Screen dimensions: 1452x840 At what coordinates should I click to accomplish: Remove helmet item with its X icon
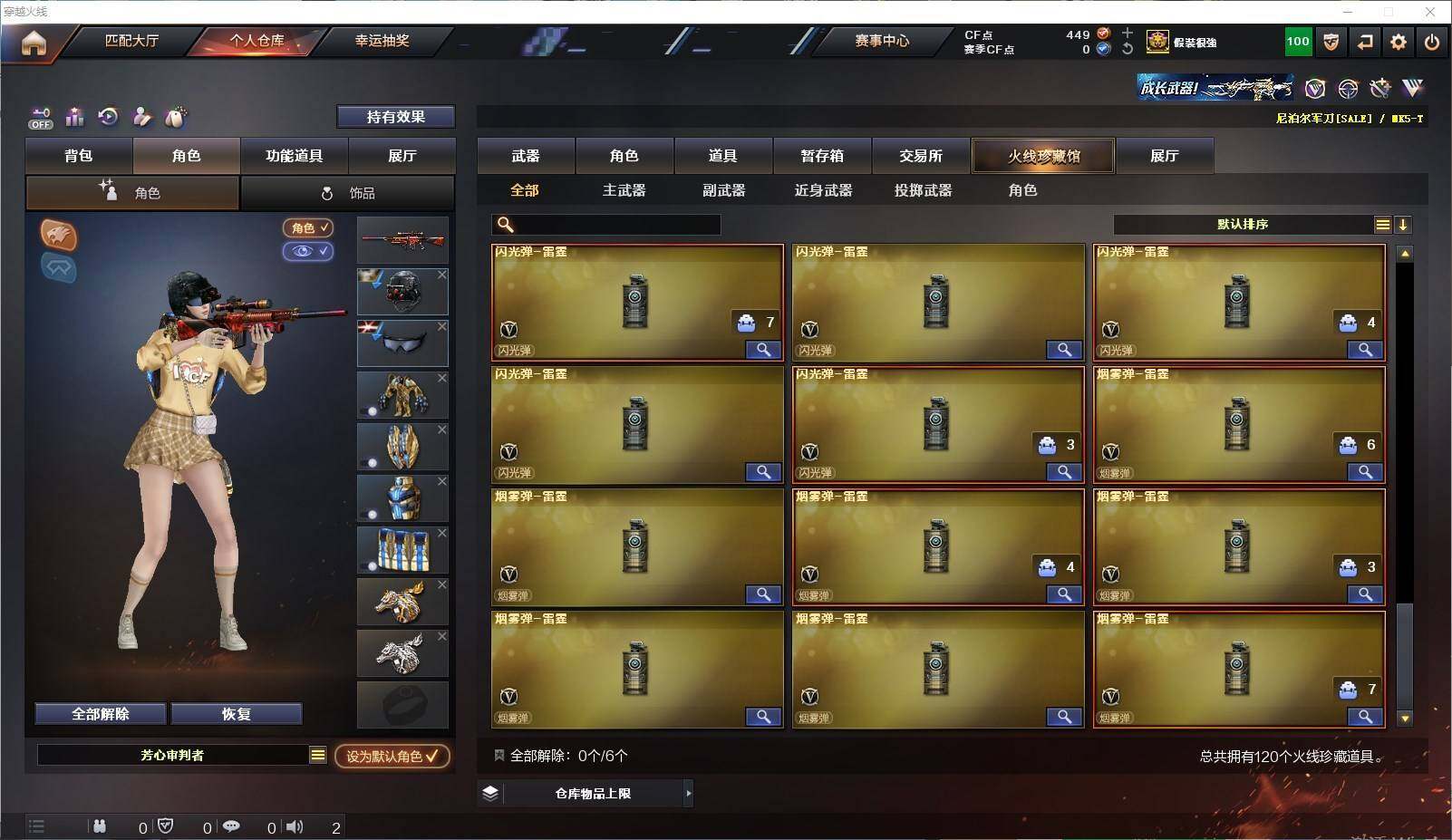[x=441, y=275]
